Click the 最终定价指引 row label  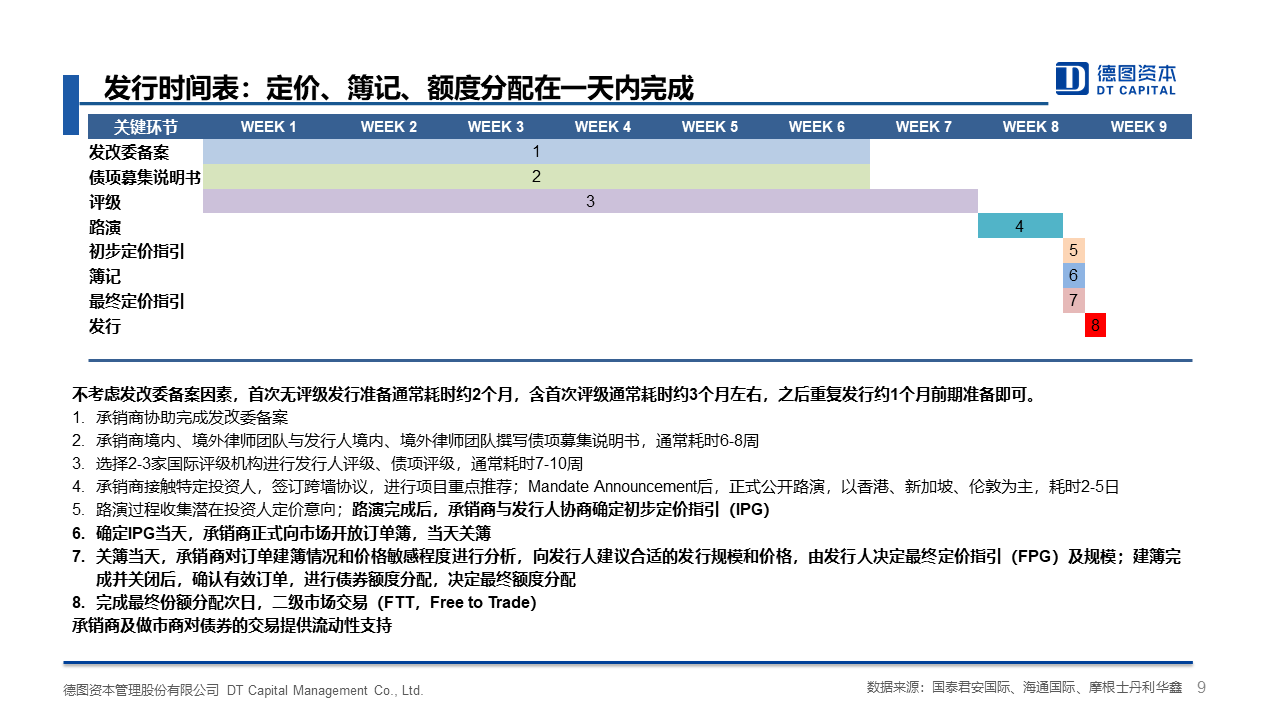click(x=137, y=301)
